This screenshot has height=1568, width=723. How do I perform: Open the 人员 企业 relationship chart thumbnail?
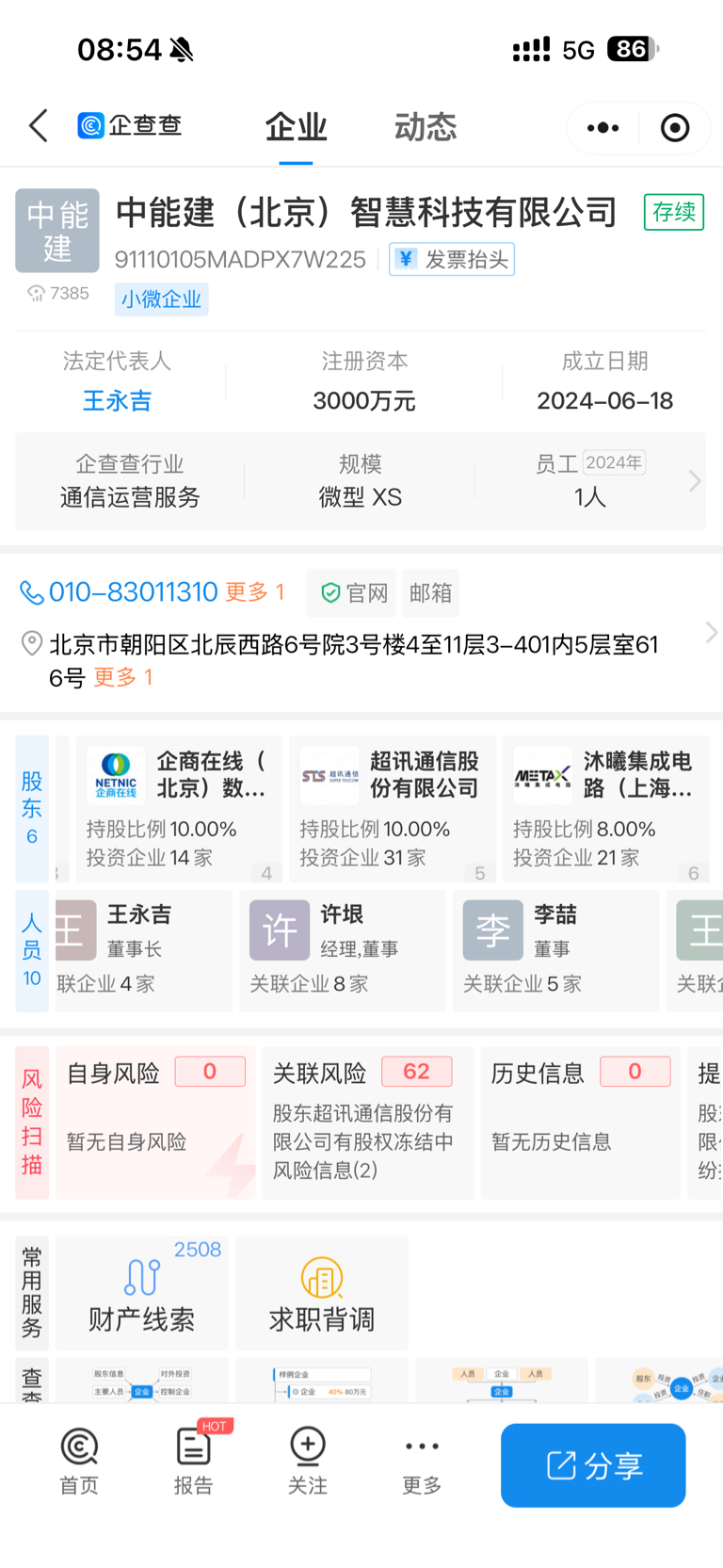[x=502, y=1381]
